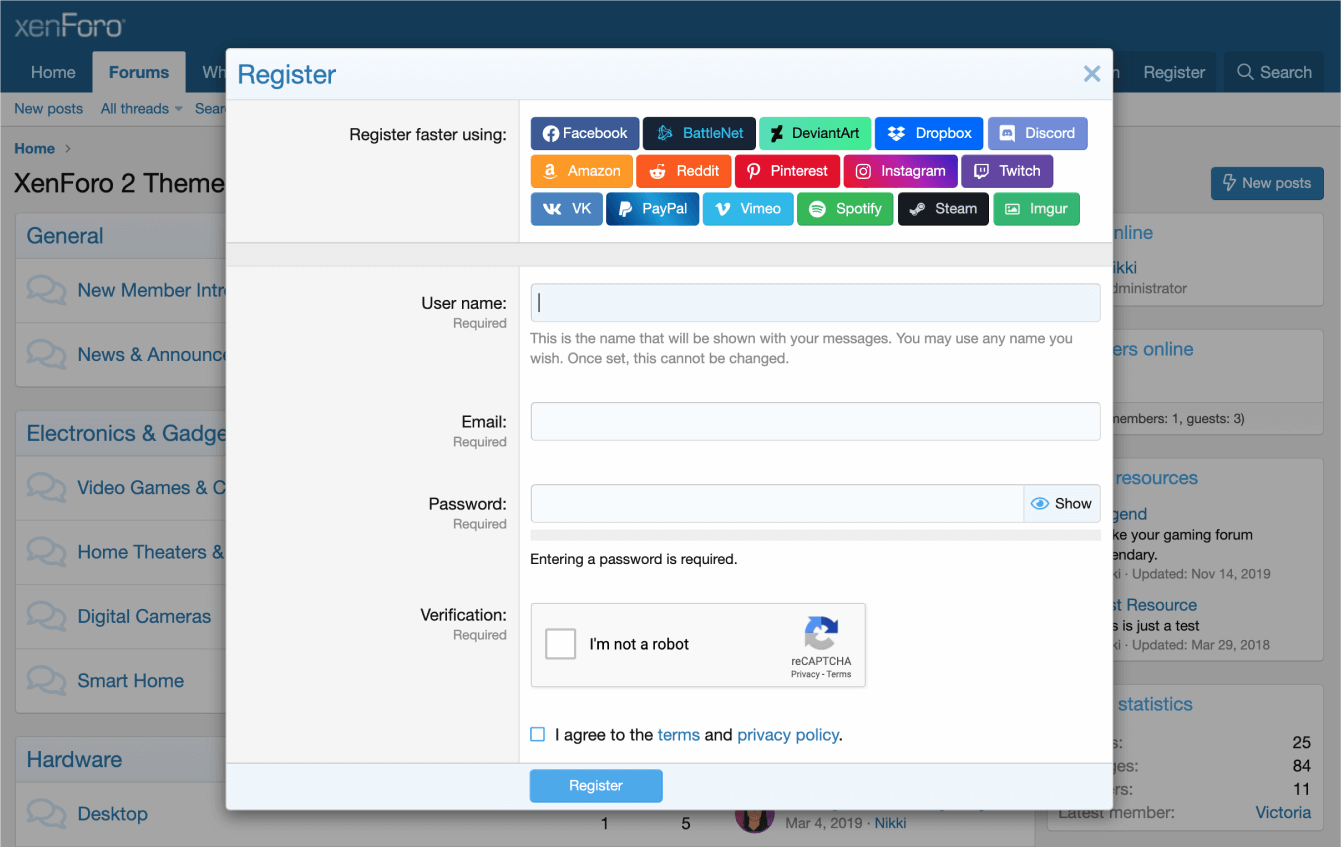Sign up with DeviantArt
Image resolution: width=1341 pixels, height=847 pixels.
[x=815, y=133]
